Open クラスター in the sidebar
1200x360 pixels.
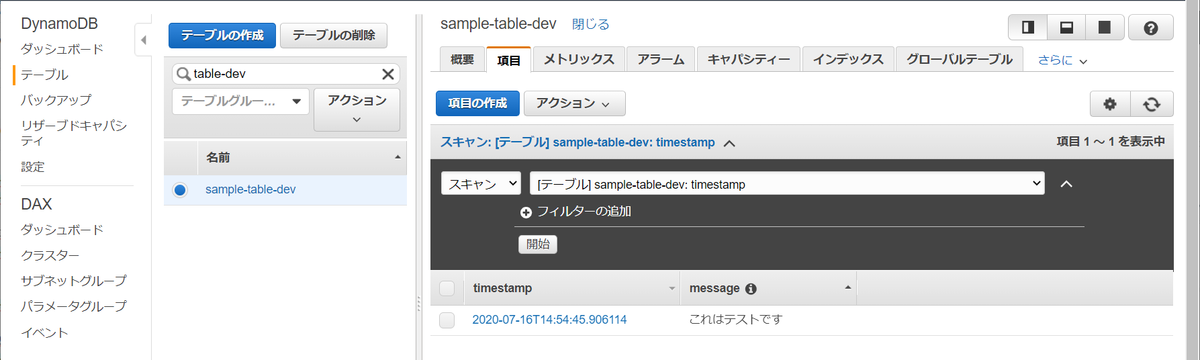(x=50, y=255)
